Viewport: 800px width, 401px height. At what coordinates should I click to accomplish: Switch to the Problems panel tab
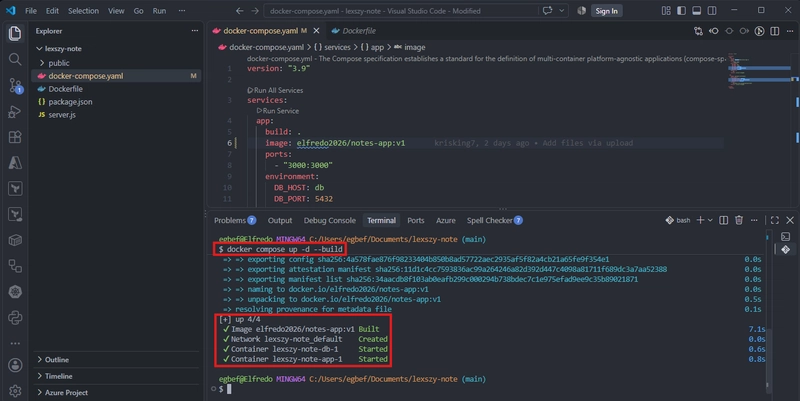pyautogui.click(x=235, y=220)
